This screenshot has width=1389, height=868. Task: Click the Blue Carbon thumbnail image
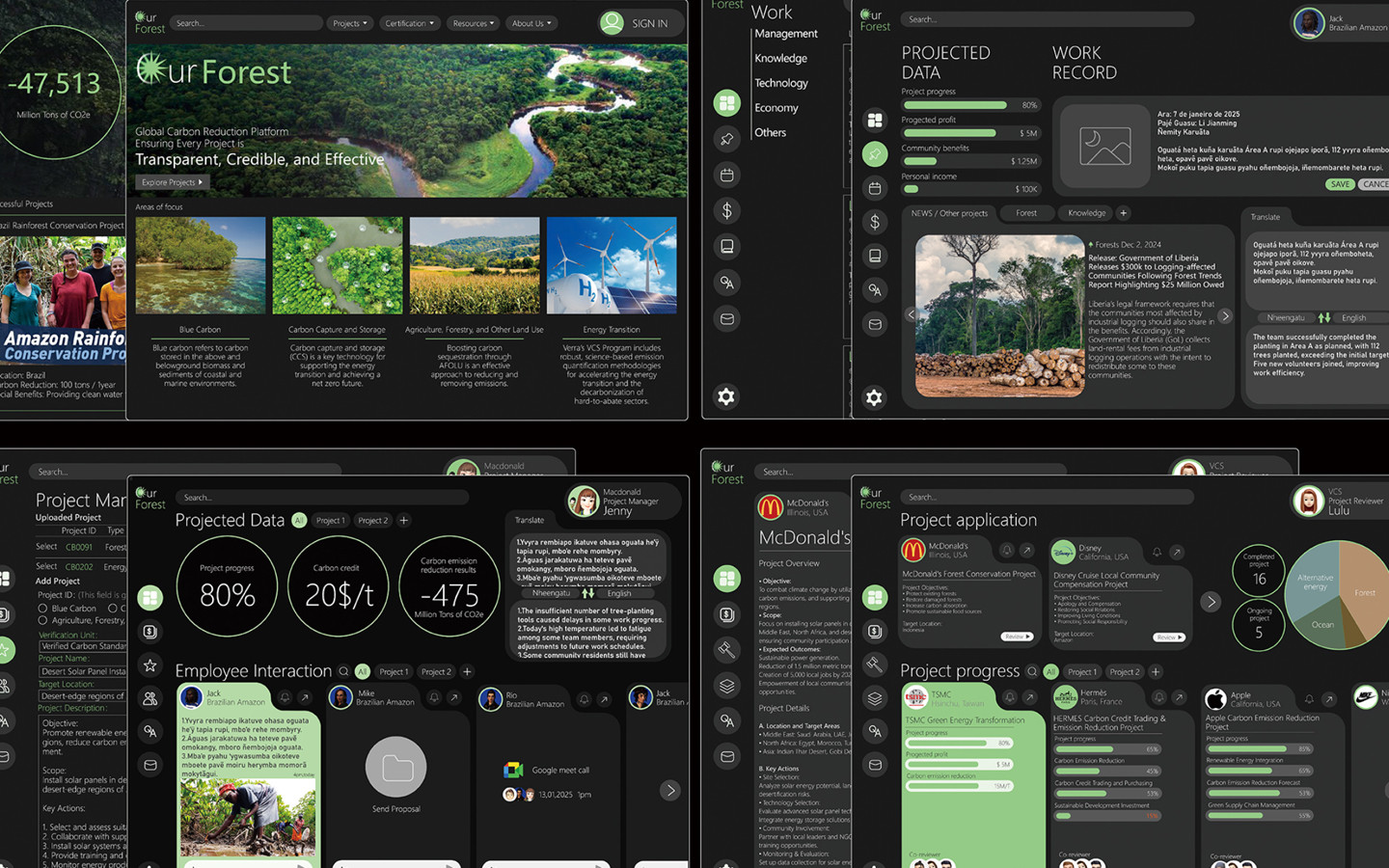[x=201, y=265]
